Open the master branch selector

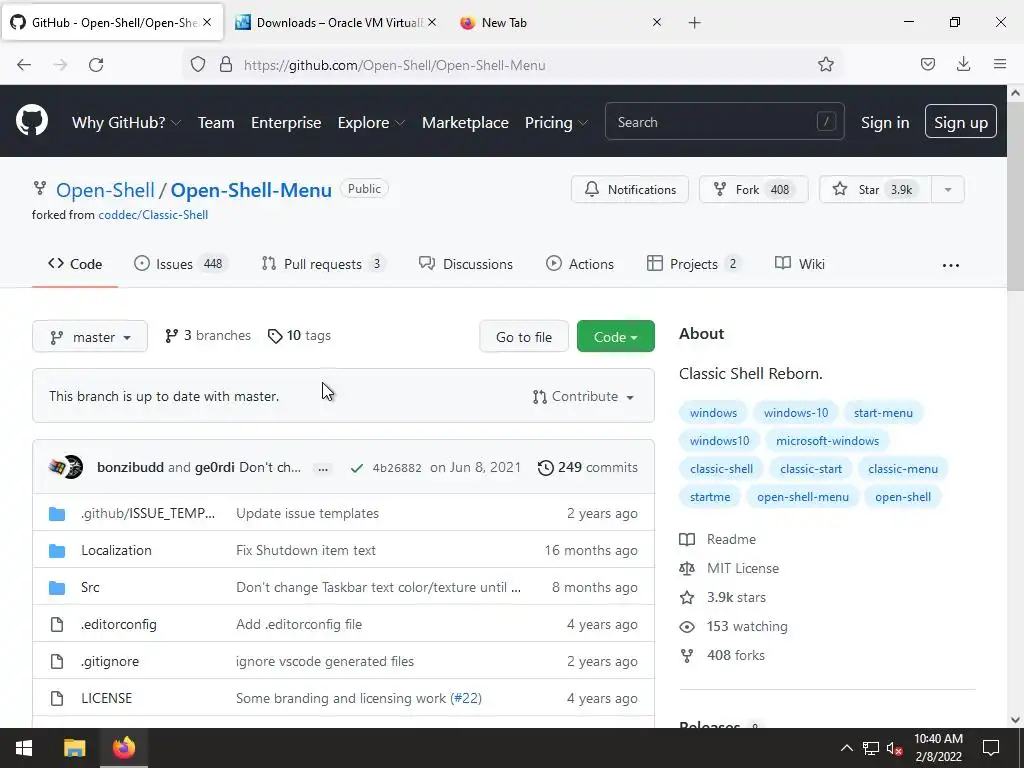[x=90, y=337]
